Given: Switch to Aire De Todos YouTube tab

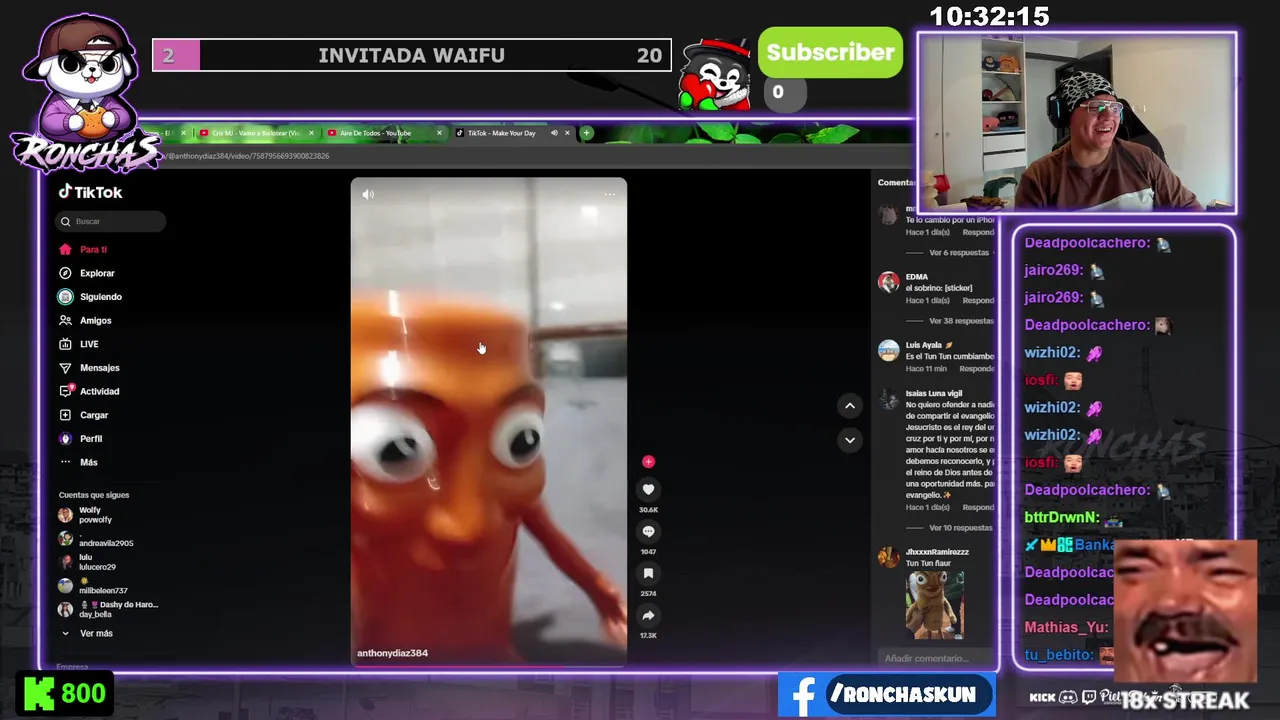Looking at the screenshot, I should (x=375, y=133).
